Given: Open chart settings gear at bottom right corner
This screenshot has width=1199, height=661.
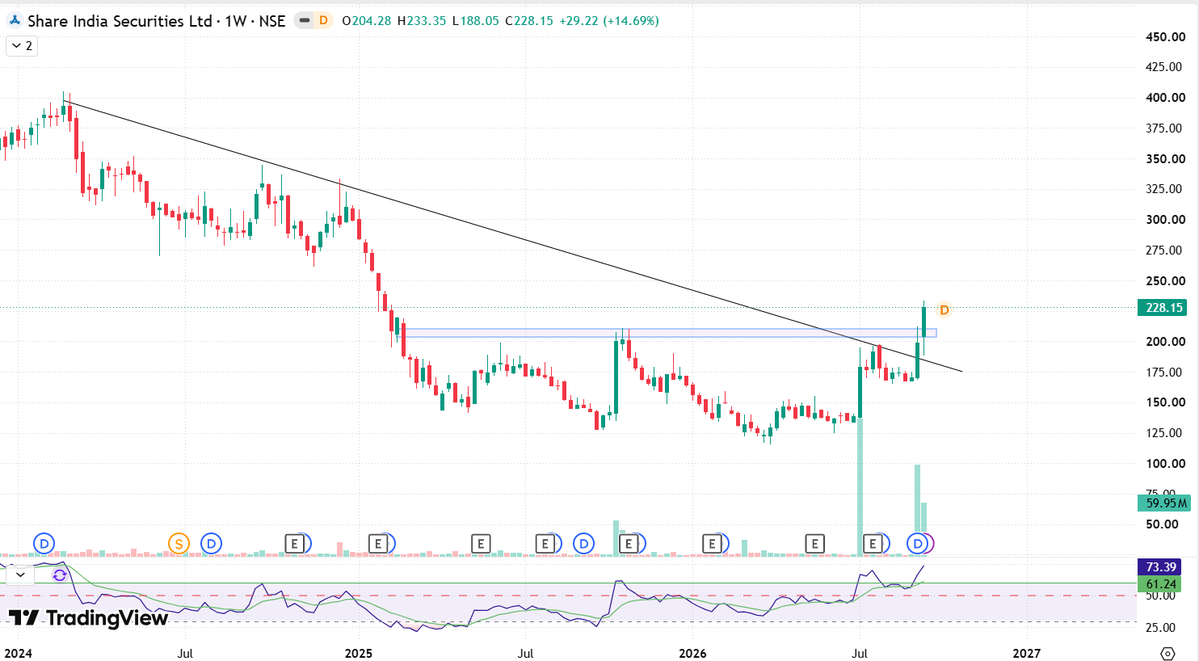Looking at the screenshot, I should (1167, 653).
